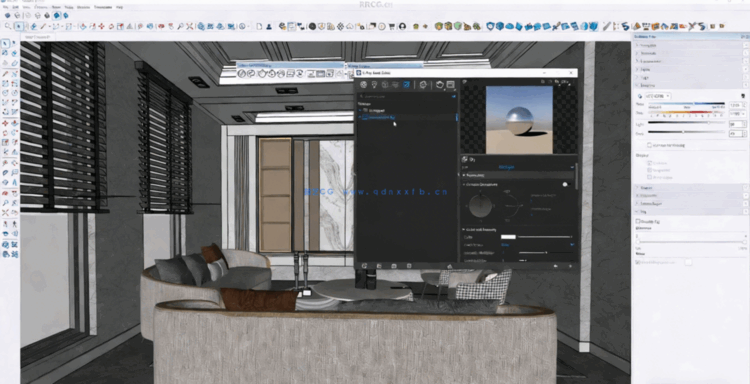Click the Asset Editor properties scrollbar
Image resolution: width=750 pixels, height=384 pixels.
pyautogui.click(x=576, y=177)
